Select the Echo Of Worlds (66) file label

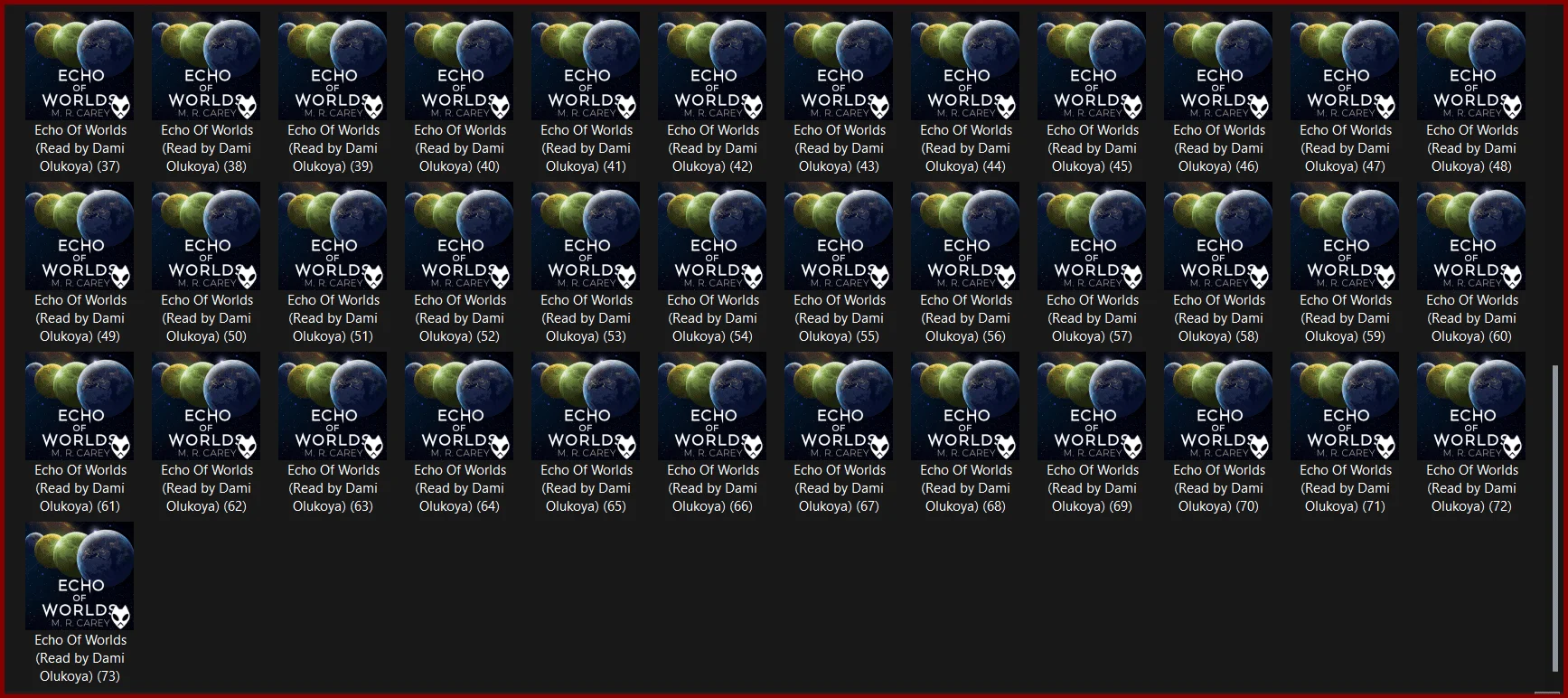[x=712, y=488]
